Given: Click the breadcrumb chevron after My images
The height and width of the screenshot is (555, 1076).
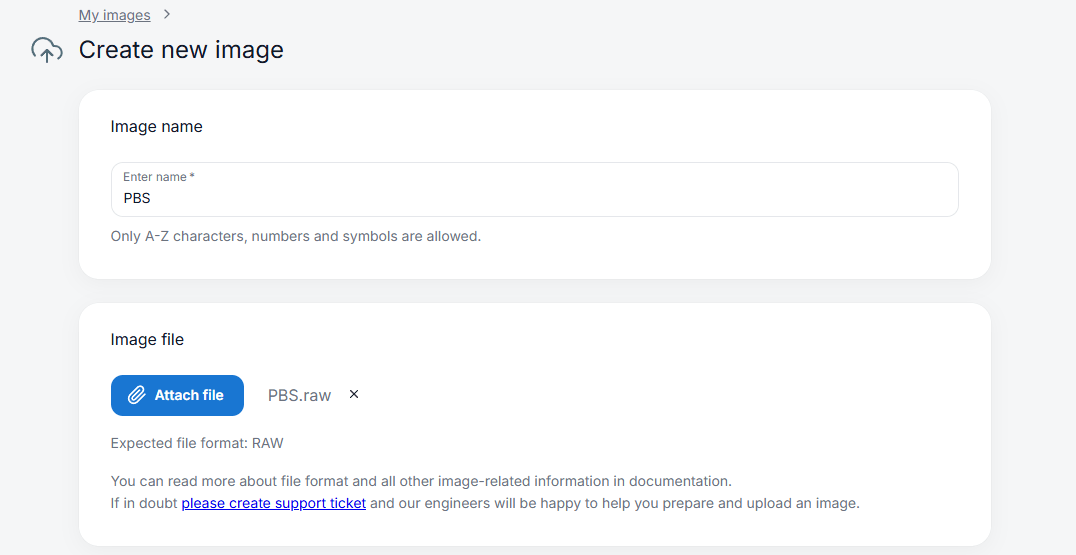Looking at the screenshot, I should click(167, 15).
